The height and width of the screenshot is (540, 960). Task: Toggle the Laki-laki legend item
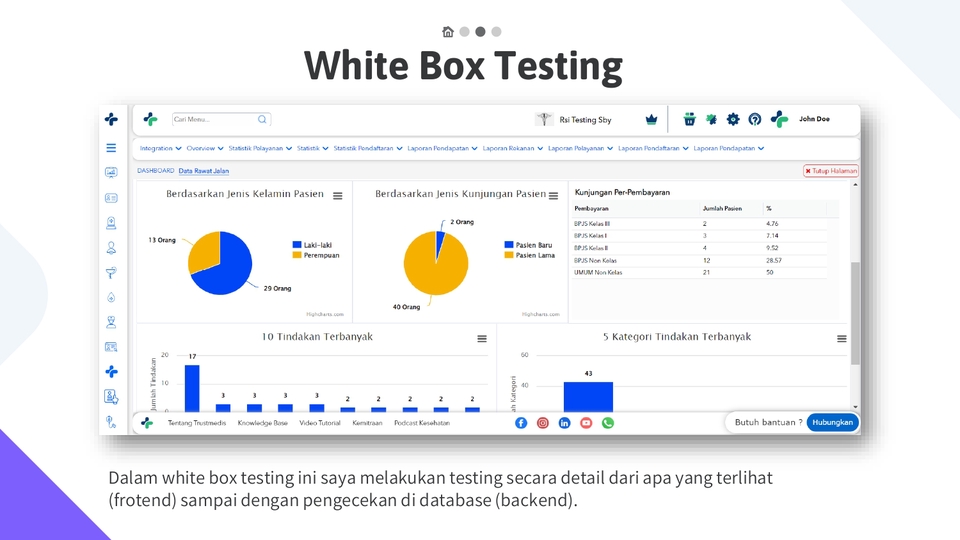pyautogui.click(x=317, y=245)
